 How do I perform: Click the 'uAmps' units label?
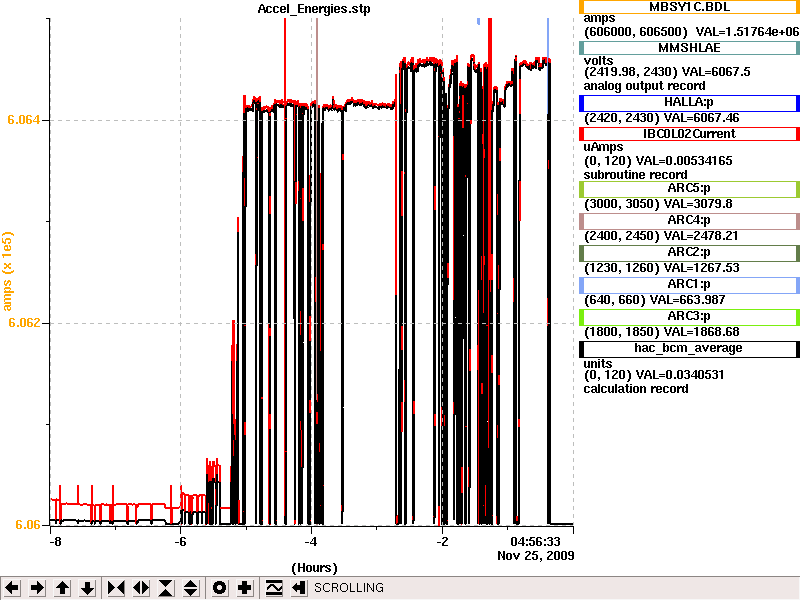coord(603,147)
